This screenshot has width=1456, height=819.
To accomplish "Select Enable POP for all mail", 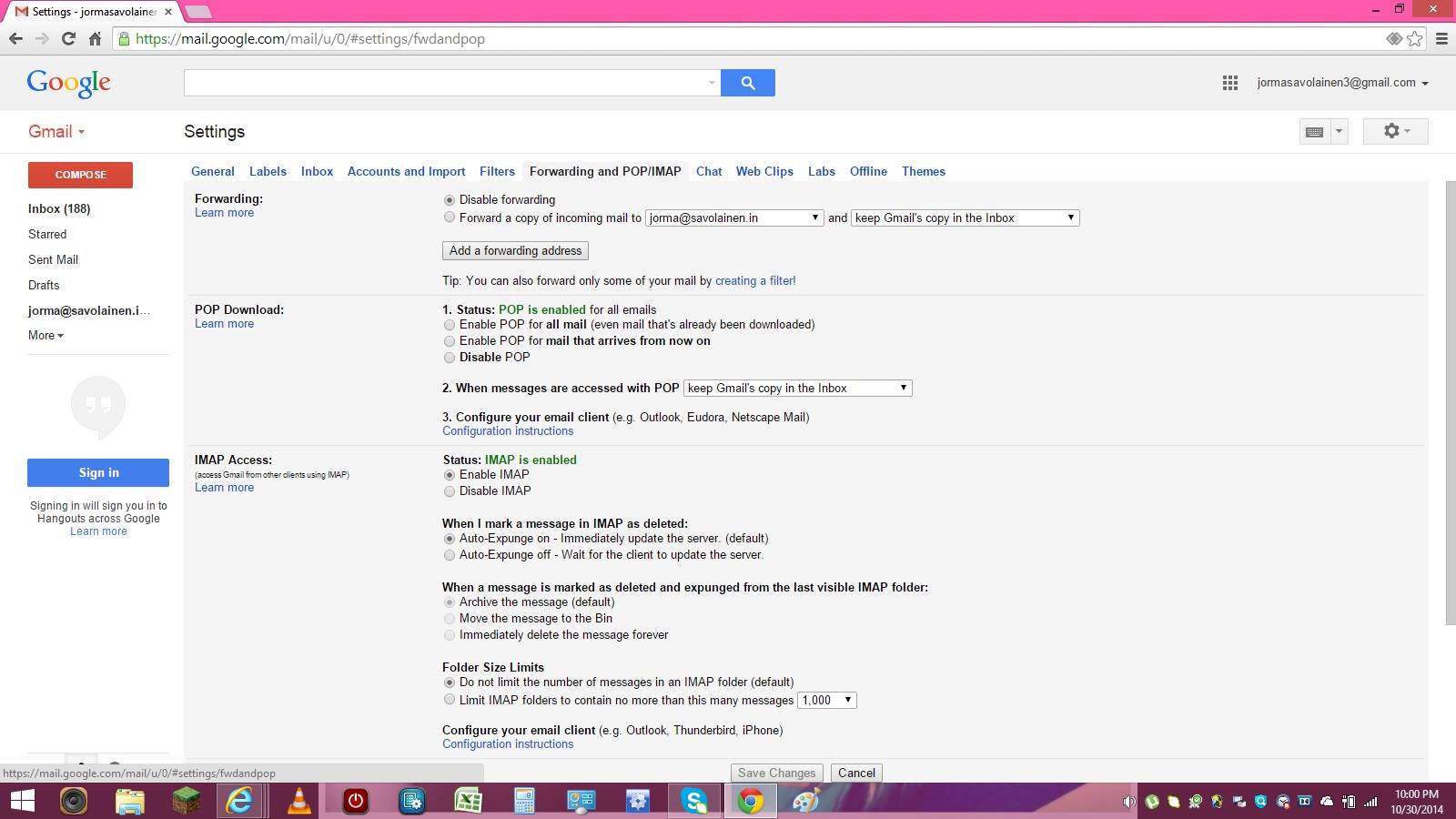I will click(450, 325).
